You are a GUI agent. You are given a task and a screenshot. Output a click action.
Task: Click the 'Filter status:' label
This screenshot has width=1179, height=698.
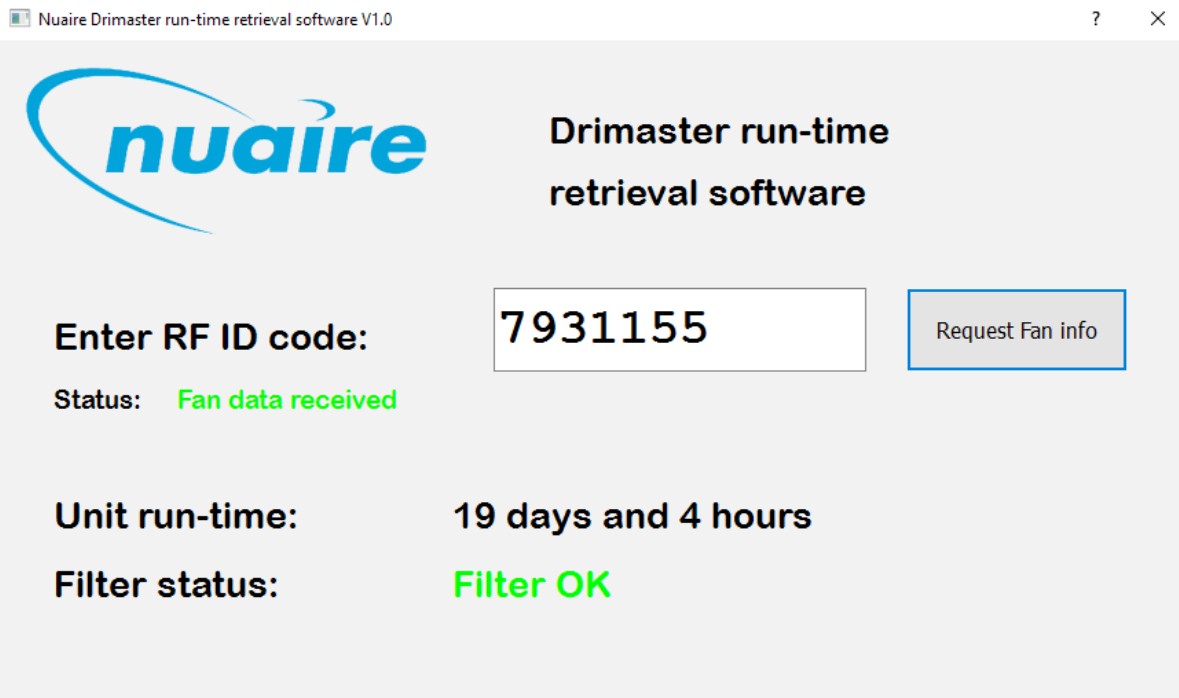[166, 584]
